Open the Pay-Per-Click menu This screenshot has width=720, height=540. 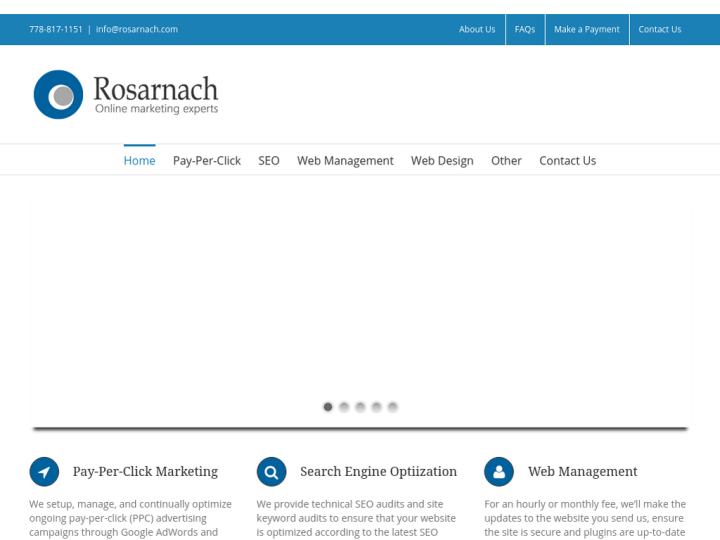point(206,160)
